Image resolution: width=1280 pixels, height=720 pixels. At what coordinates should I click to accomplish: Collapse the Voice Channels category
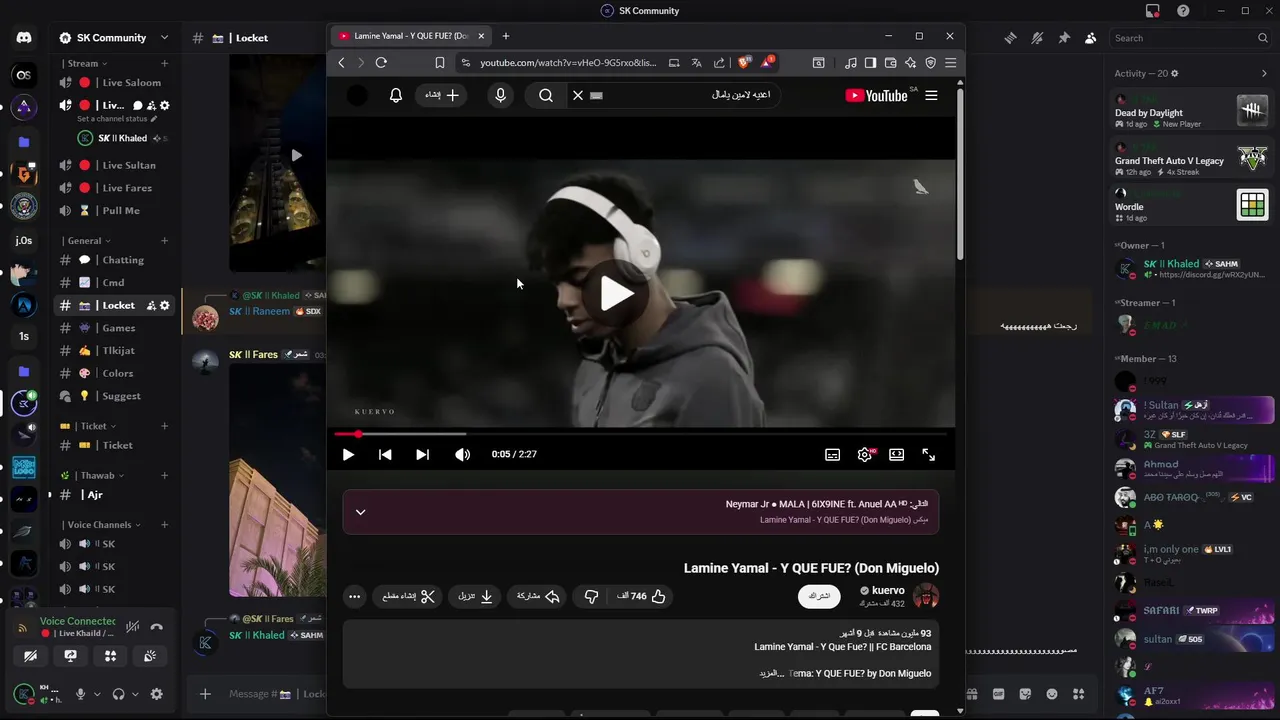pyautogui.click(x=102, y=525)
